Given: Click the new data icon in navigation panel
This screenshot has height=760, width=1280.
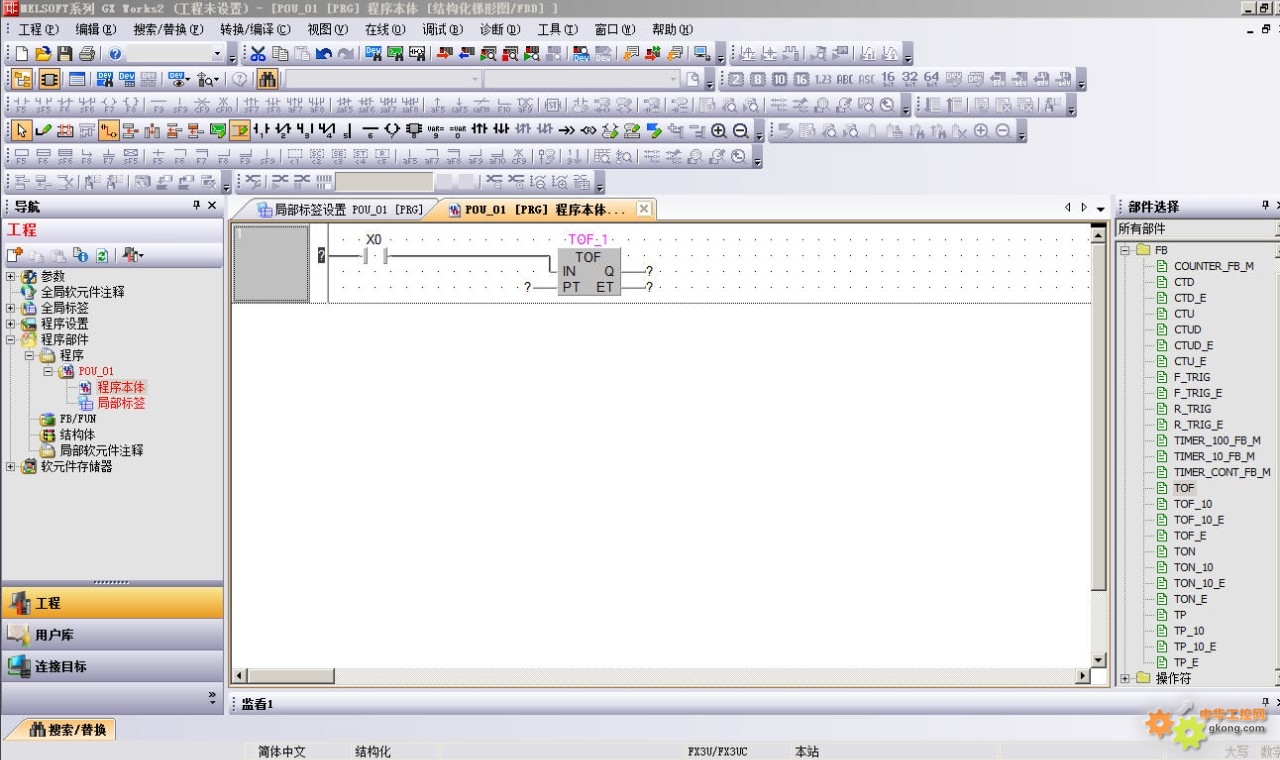Looking at the screenshot, I should pos(15,256).
